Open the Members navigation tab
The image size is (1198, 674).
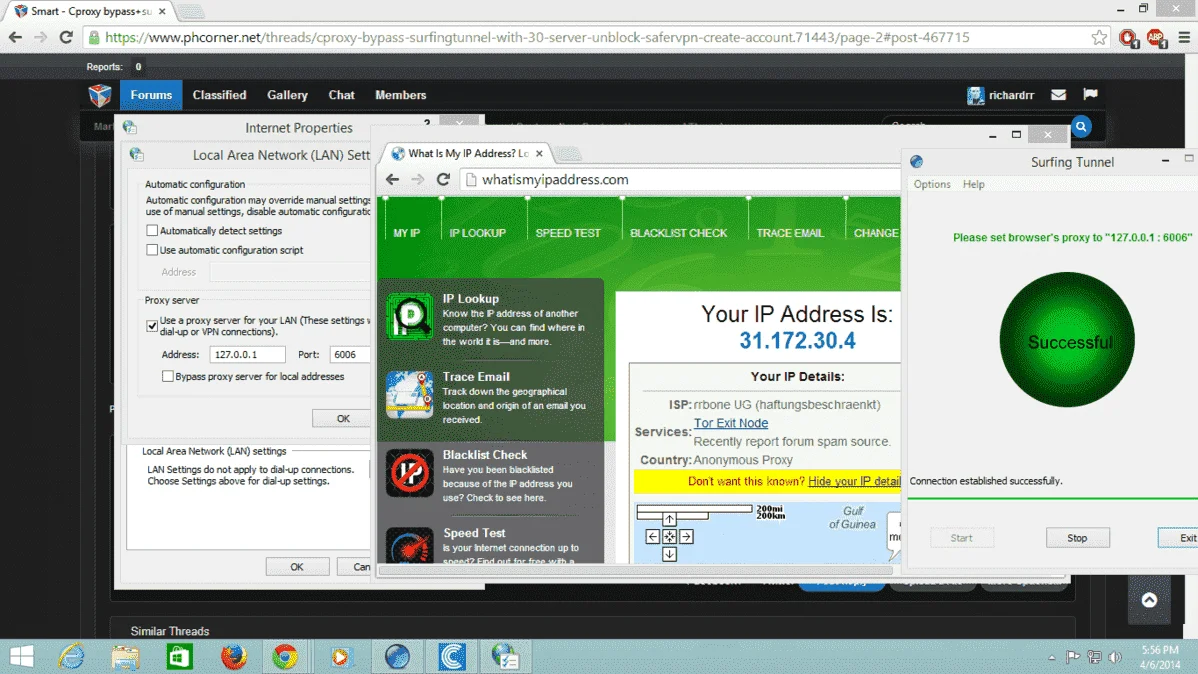tap(400, 95)
